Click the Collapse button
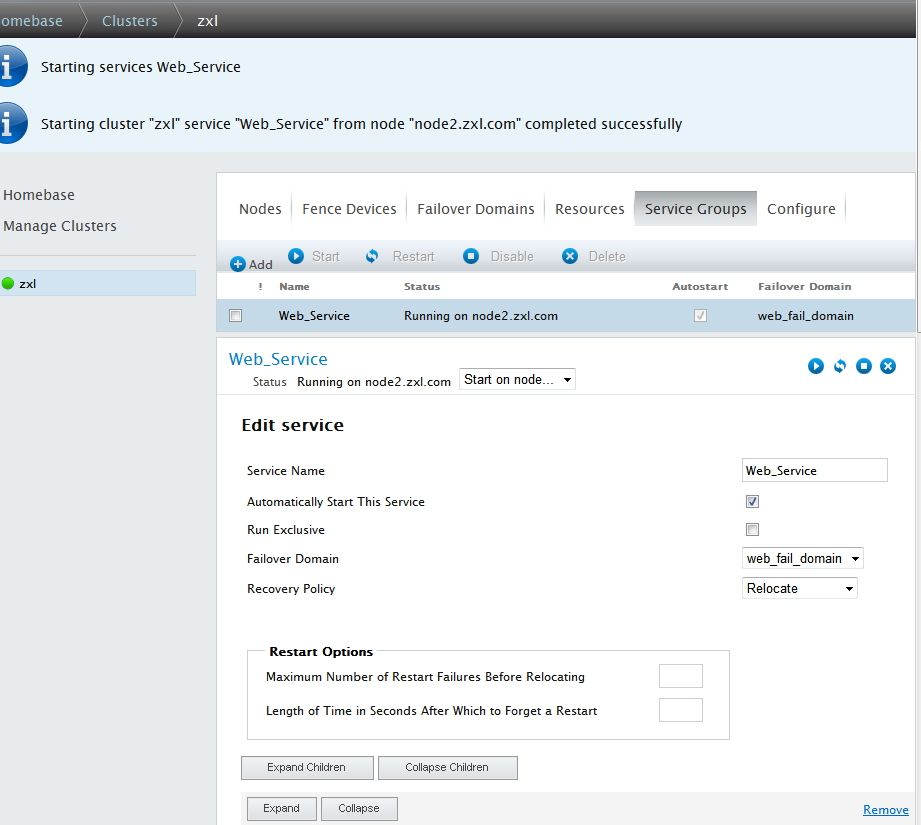The image size is (921, 825). coord(359,809)
